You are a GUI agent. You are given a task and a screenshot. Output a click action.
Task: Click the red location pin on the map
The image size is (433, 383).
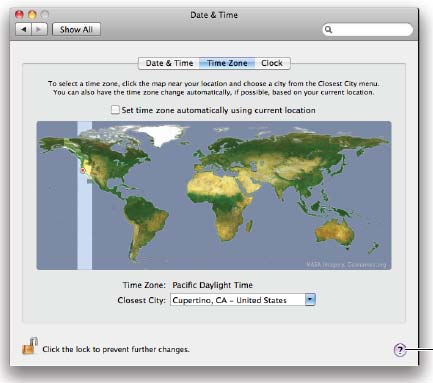[x=83, y=171]
